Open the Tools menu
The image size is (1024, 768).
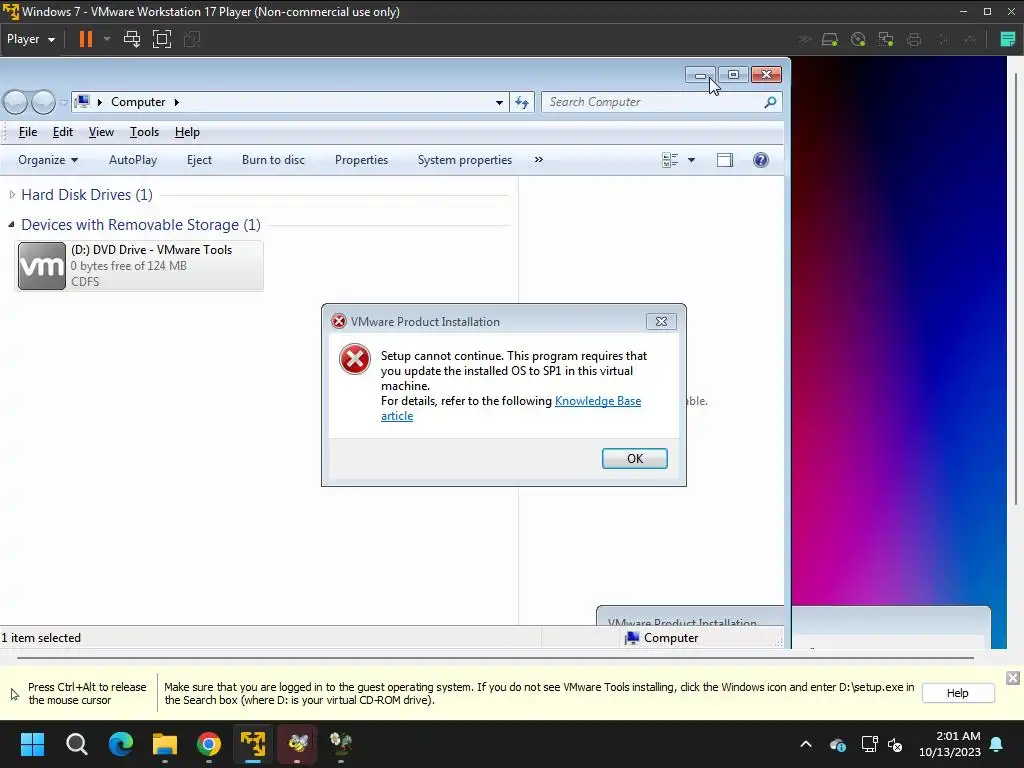click(x=144, y=132)
